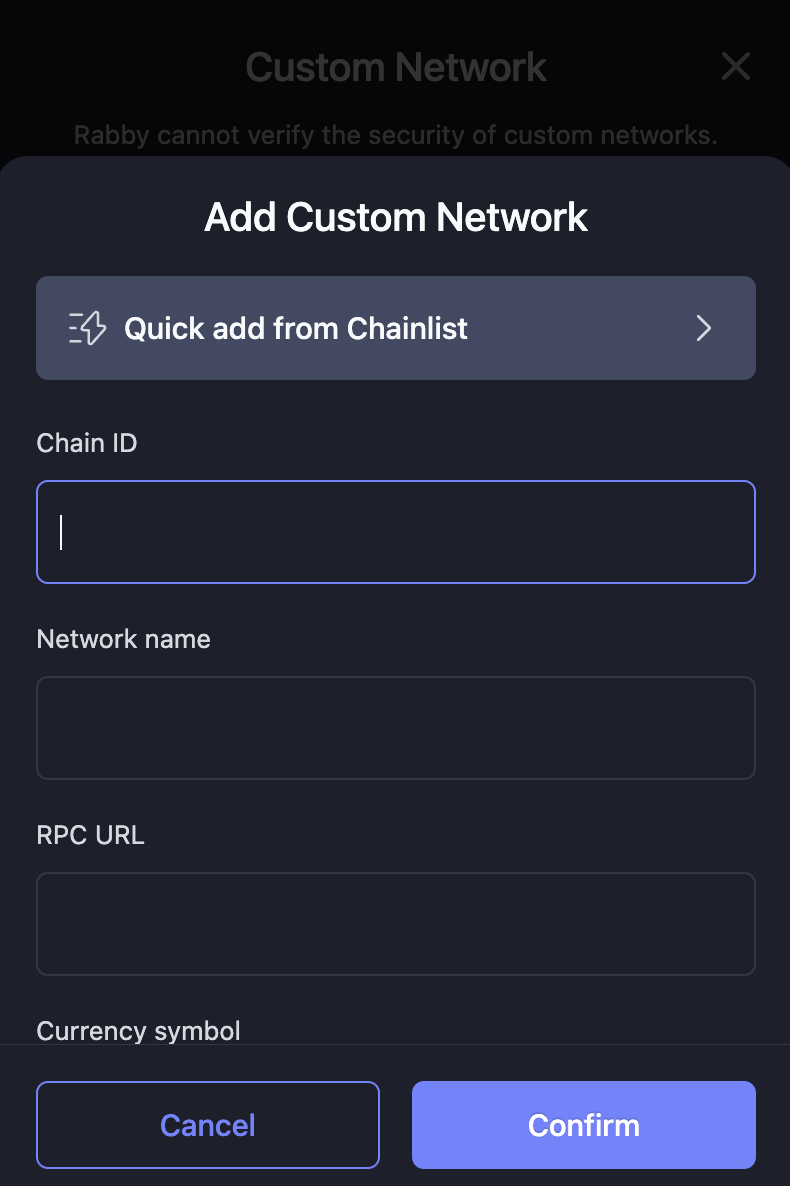Screen dimensions: 790x1186
Task: Click the text cursor in Chain ID
Action: (61, 532)
